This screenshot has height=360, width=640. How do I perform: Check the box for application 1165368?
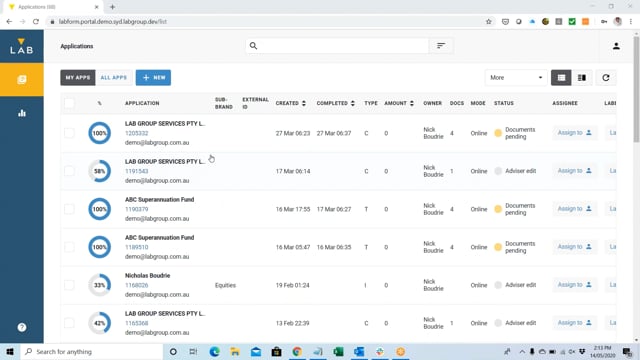pos(69,323)
